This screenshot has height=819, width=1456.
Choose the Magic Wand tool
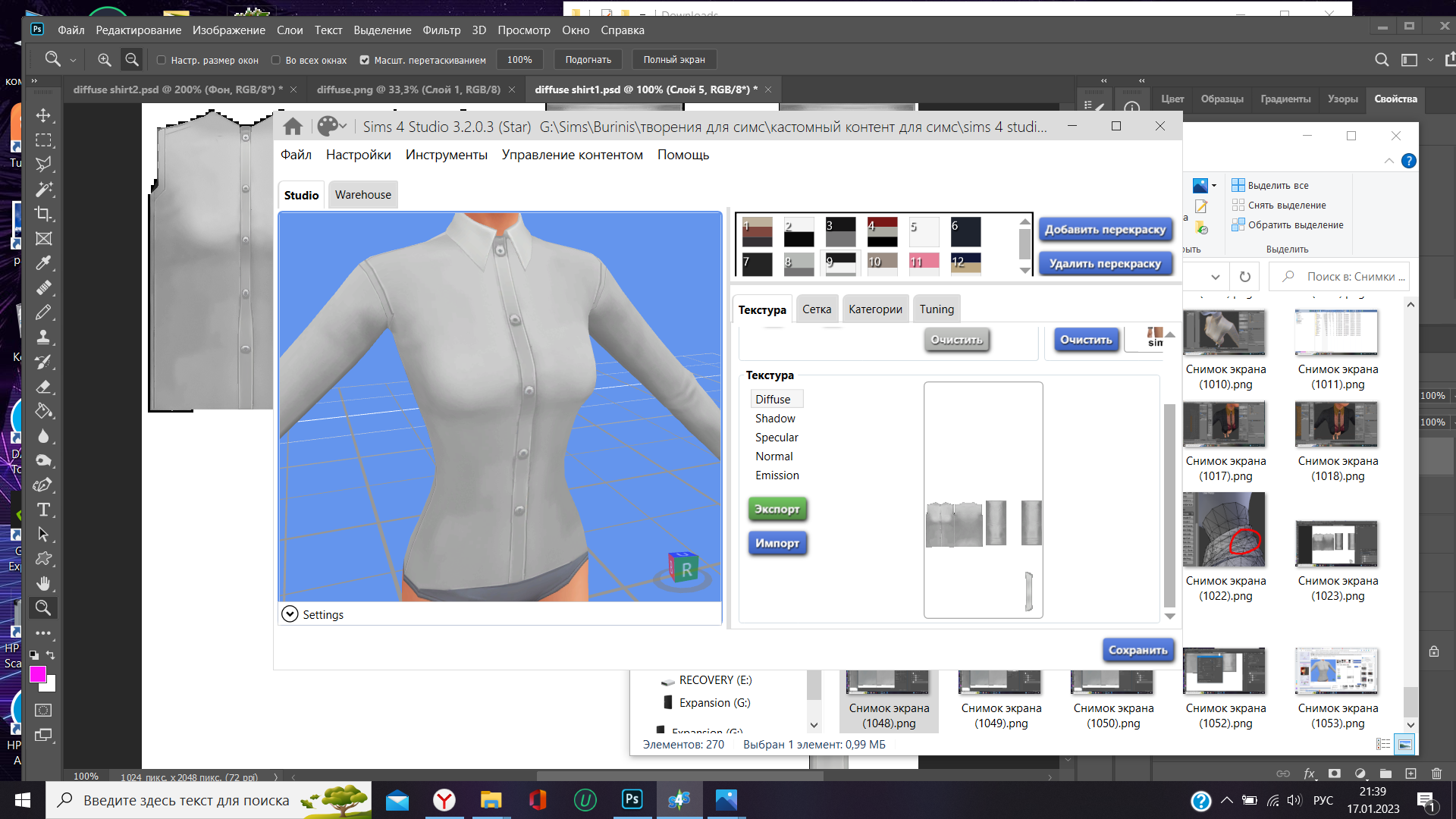(x=43, y=190)
